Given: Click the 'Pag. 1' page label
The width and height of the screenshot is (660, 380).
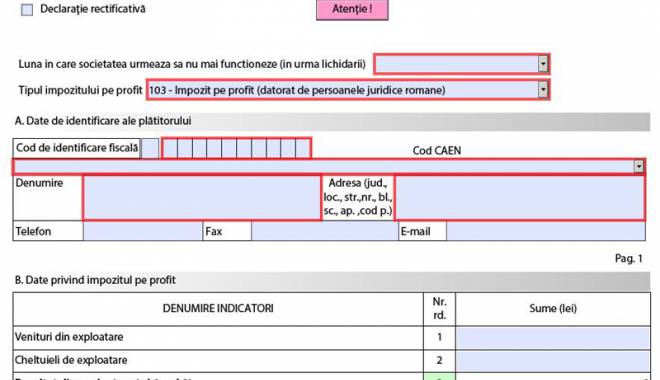Looking at the screenshot, I should point(629,258).
